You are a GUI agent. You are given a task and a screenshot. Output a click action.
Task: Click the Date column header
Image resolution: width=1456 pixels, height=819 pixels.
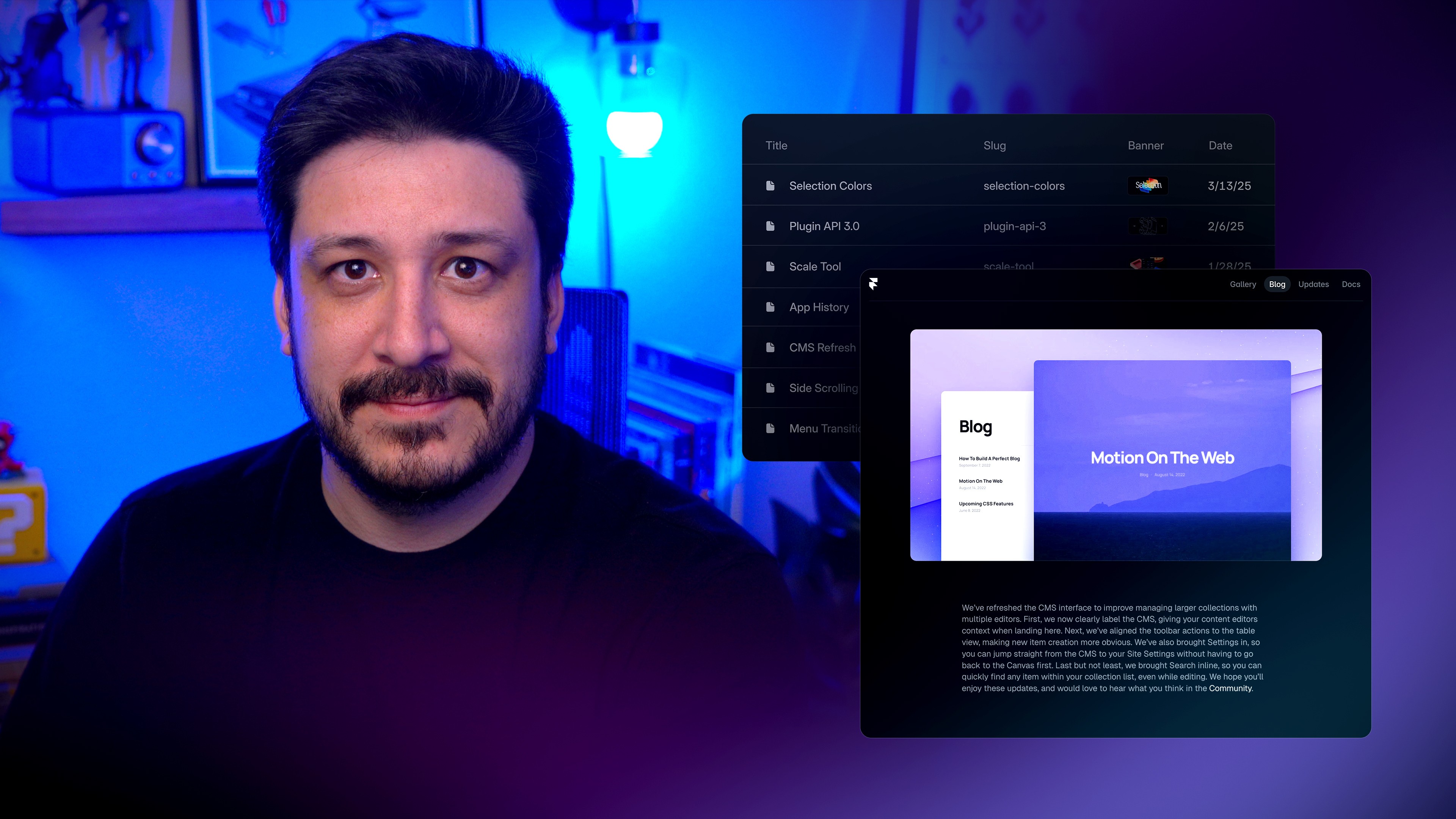point(1220,145)
